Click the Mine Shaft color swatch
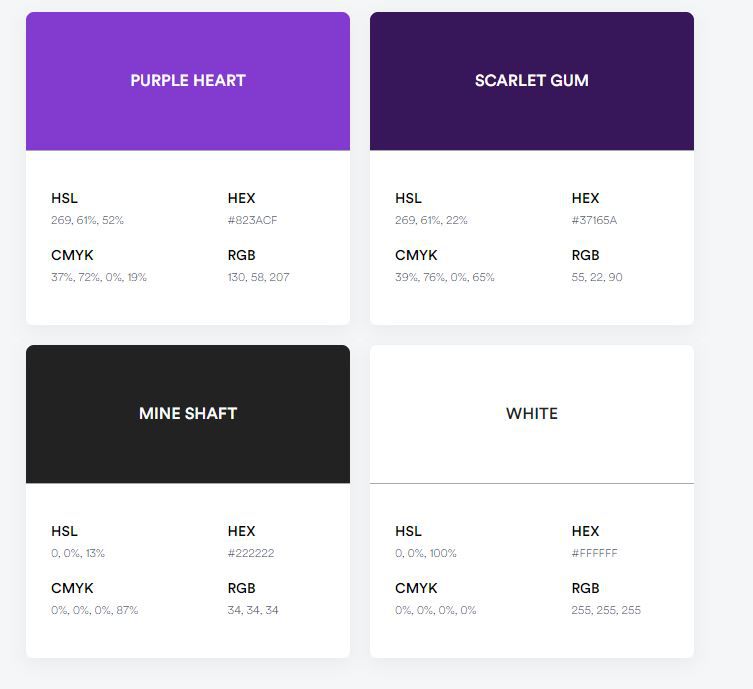The image size is (753, 689). point(188,414)
